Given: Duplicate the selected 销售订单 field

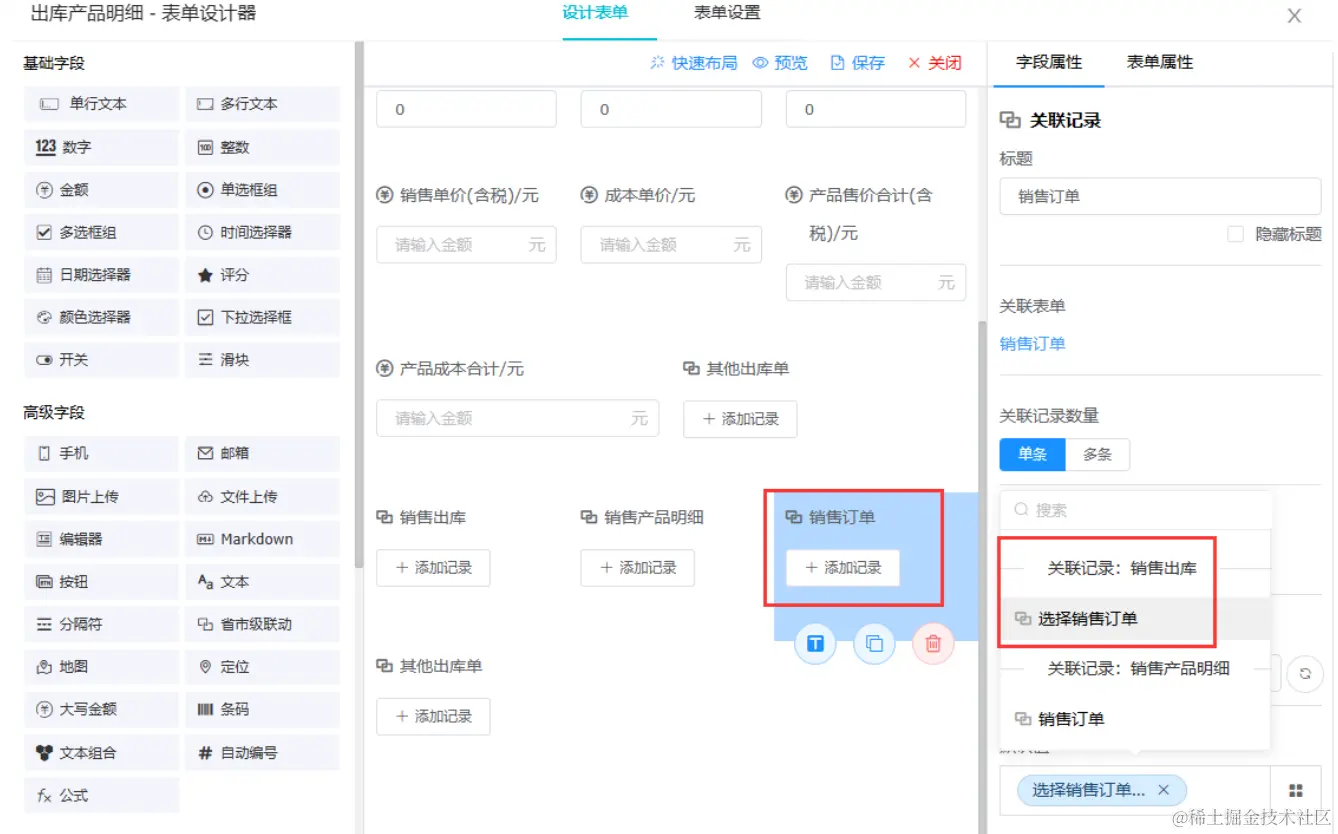Looking at the screenshot, I should tap(874, 644).
